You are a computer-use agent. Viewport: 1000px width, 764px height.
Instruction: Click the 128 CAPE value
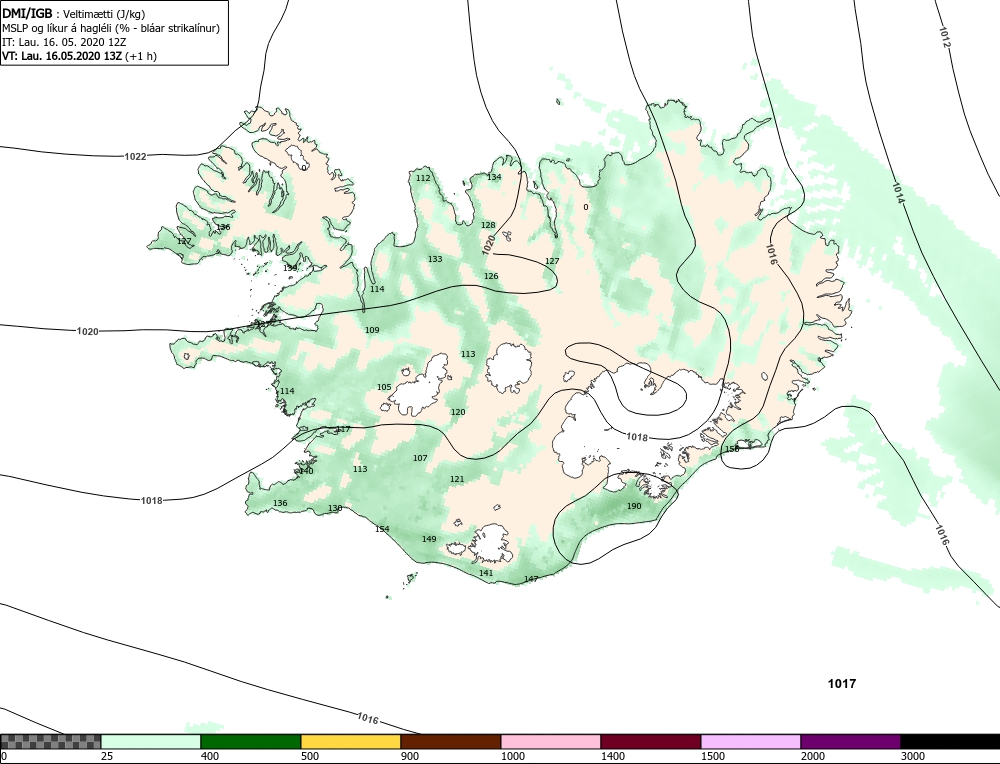[488, 225]
